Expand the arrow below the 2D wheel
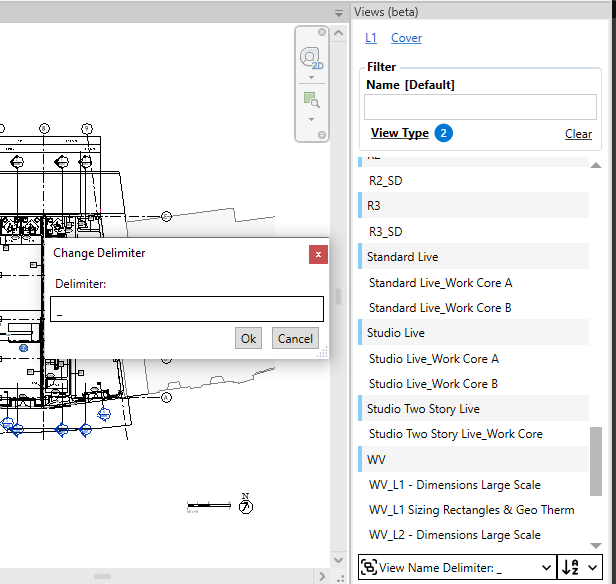The width and height of the screenshot is (616, 584). [x=311, y=77]
